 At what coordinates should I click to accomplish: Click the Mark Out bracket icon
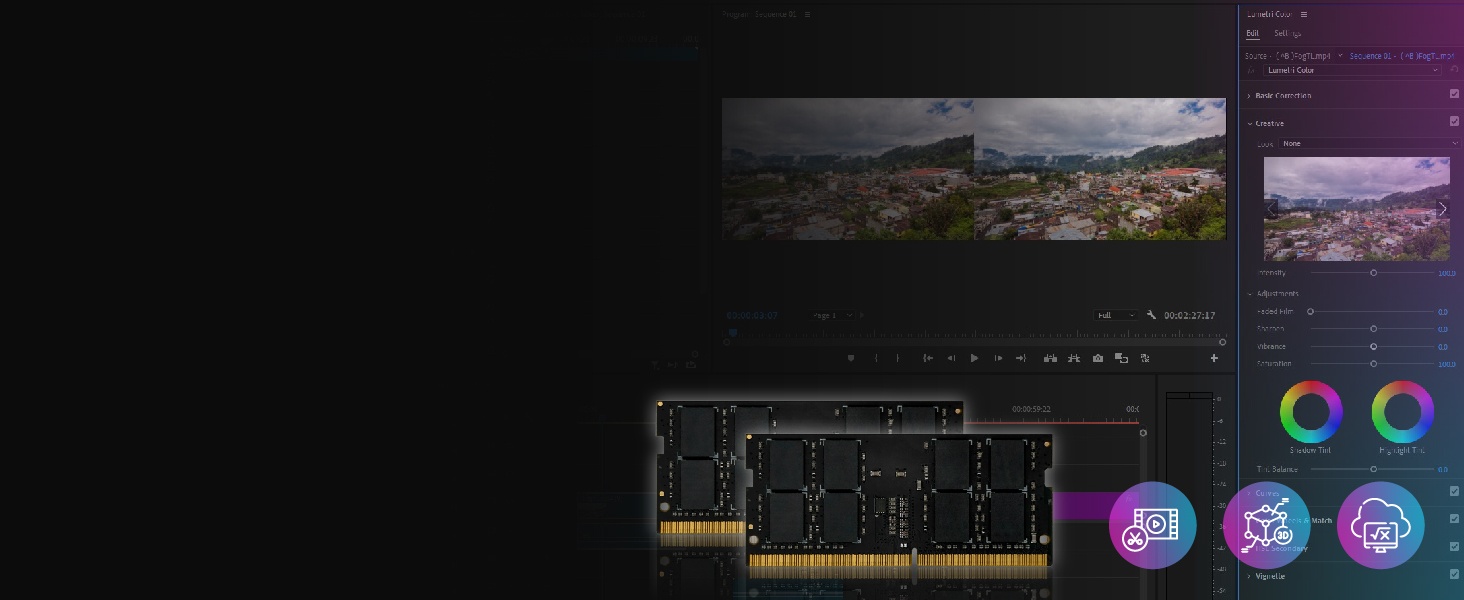898,358
